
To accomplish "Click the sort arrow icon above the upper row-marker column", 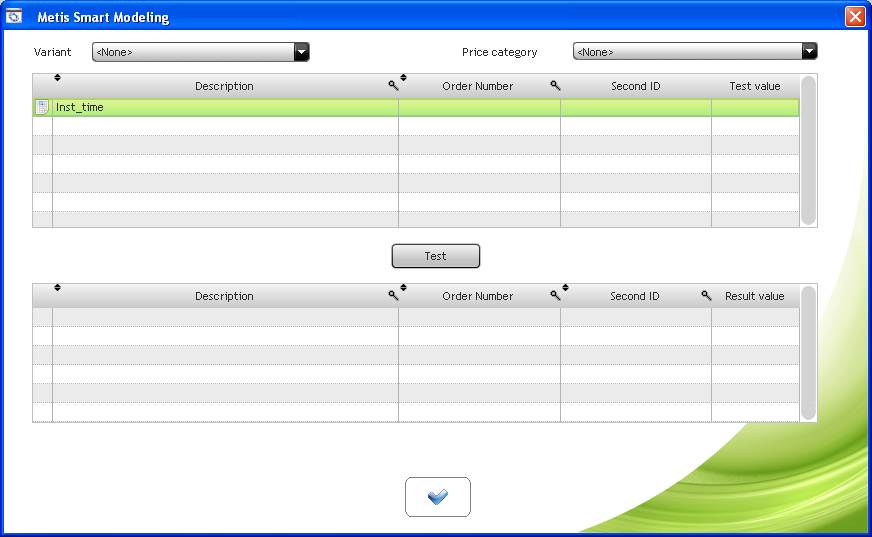I will tap(57, 77).
